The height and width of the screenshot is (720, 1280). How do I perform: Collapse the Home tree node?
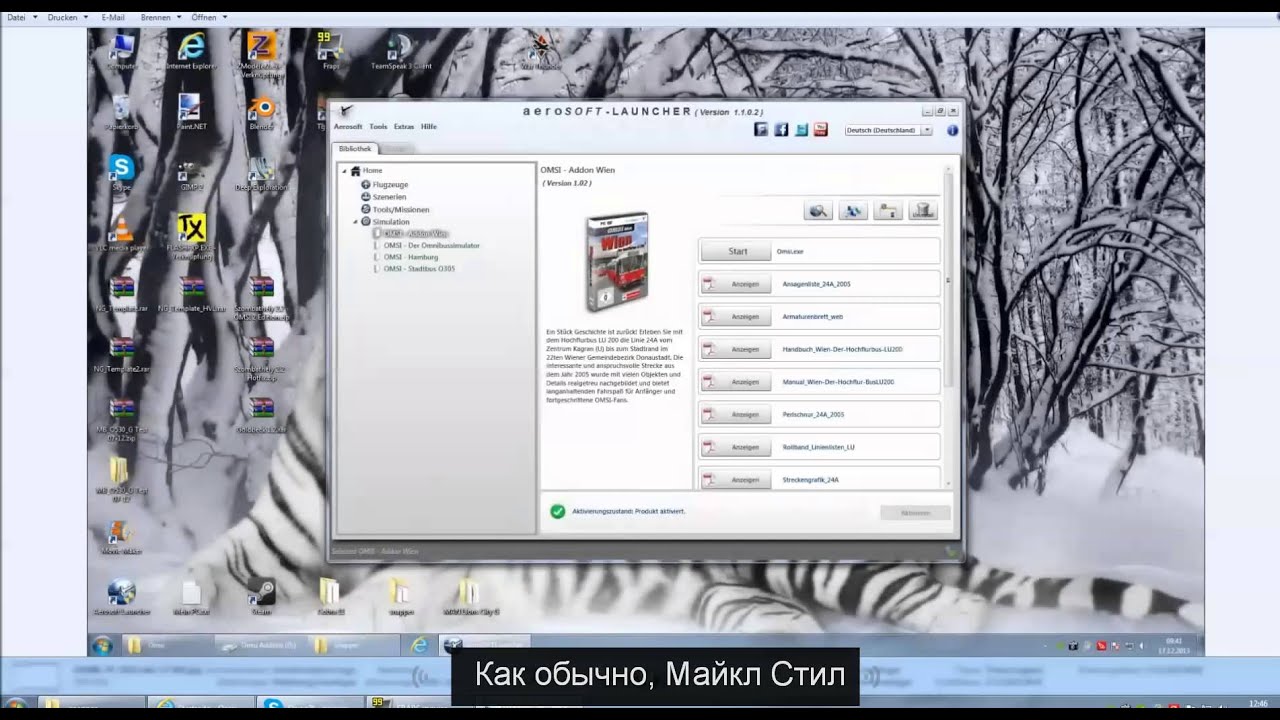coord(344,171)
